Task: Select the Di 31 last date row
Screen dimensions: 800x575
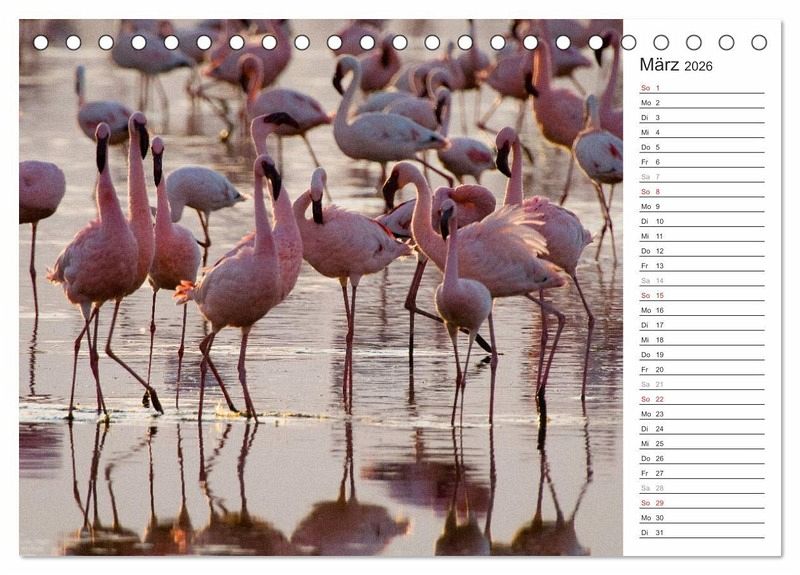Action: point(701,532)
